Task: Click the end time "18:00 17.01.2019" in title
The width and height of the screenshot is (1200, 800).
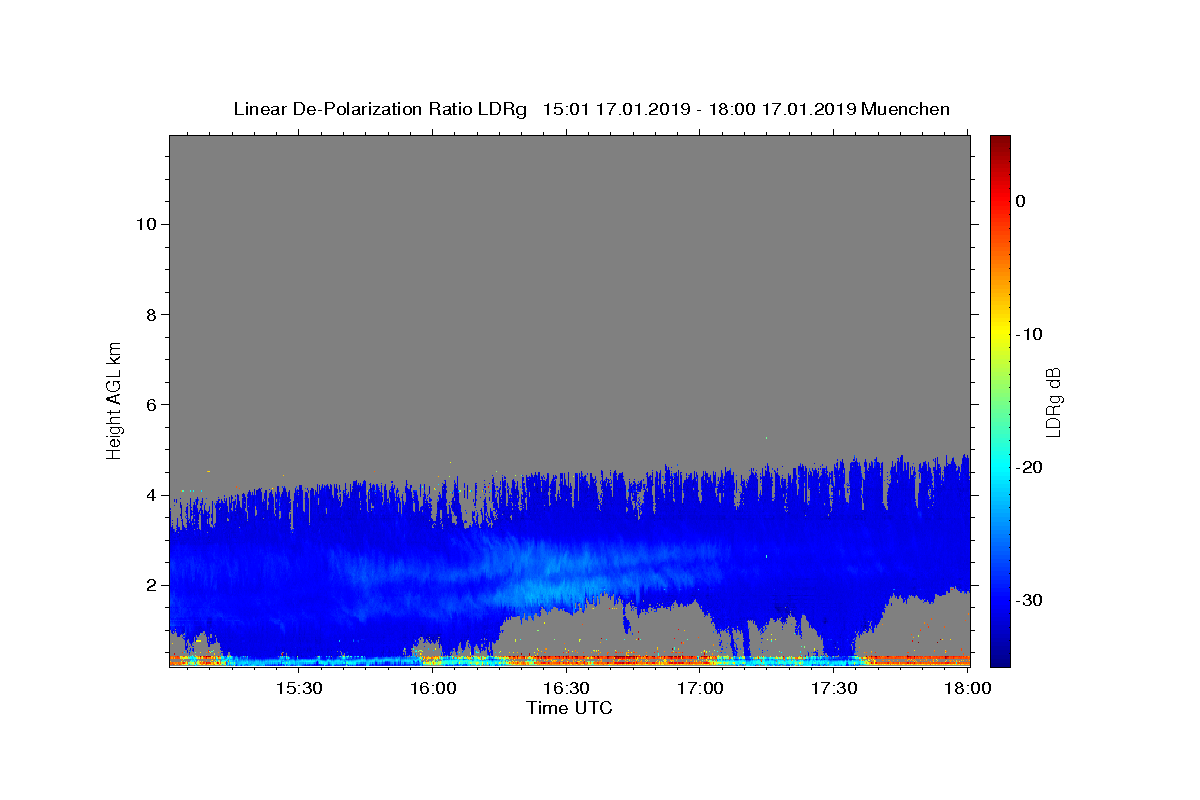Action: pyautogui.click(x=781, y=109)
